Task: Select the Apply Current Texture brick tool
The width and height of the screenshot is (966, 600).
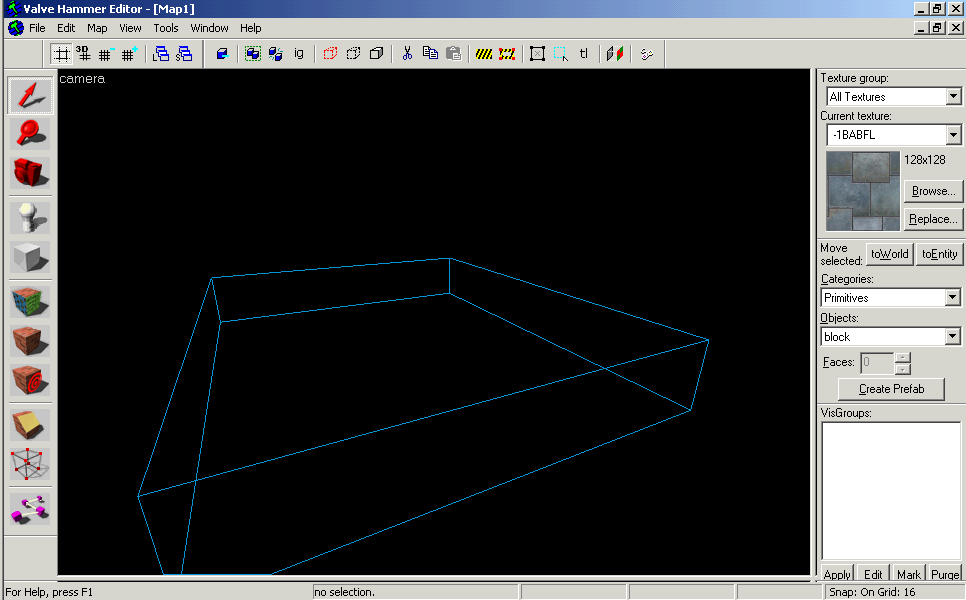Action: click(x=30, y=341)
